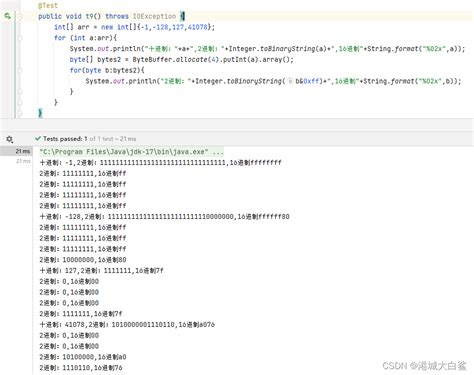The image size is (474, 375).
Task: Click the CSDN watermark text
Action: [424, 366]
